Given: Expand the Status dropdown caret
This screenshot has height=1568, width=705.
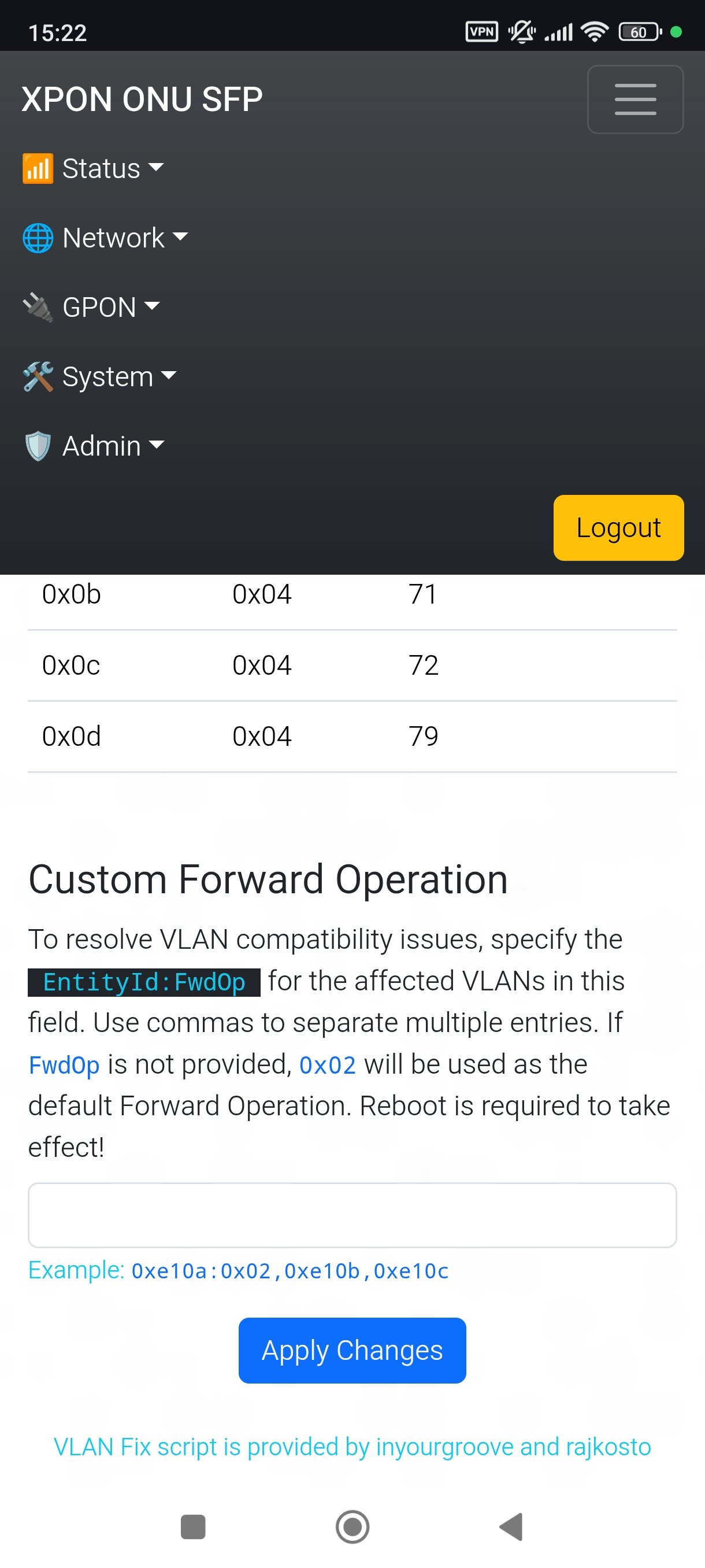Looking at the screenshot, I should pos(157,167).
